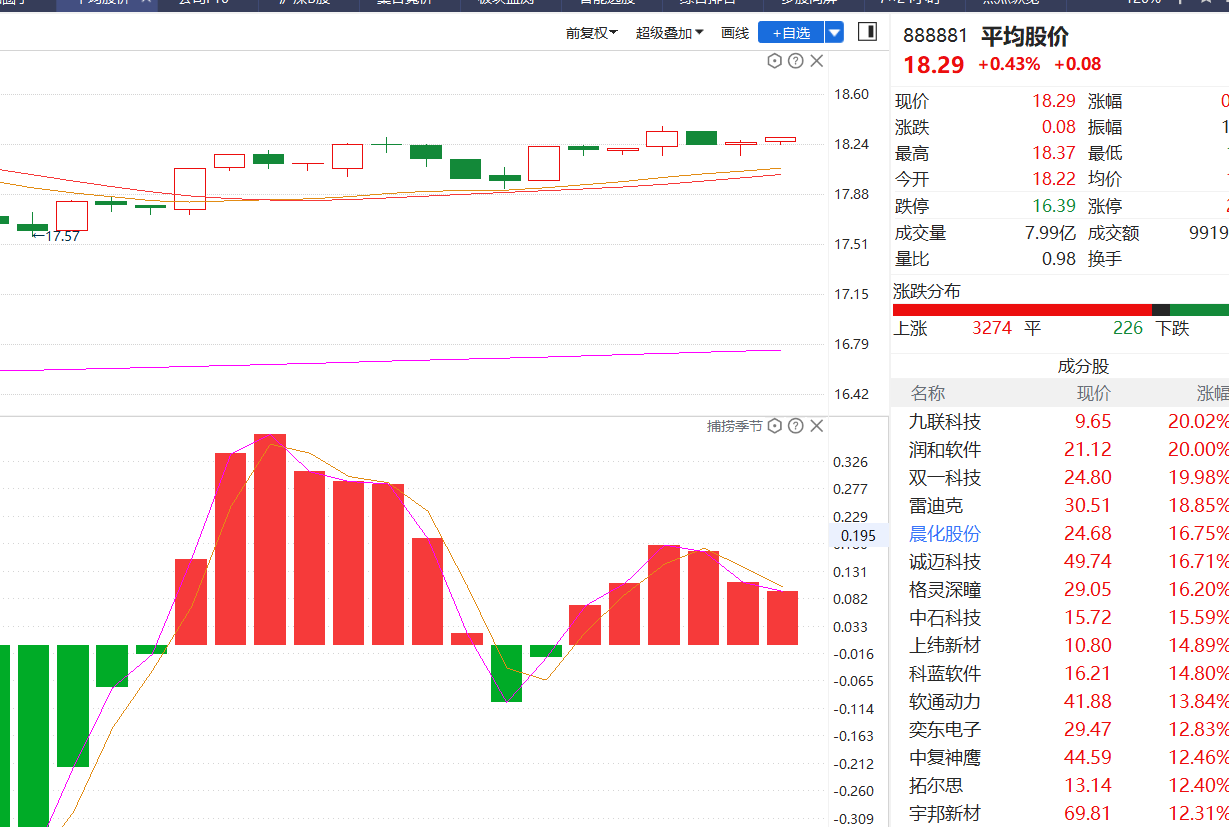
Task: Click the 成分股 section header
Action: [x=1084, y=366]
